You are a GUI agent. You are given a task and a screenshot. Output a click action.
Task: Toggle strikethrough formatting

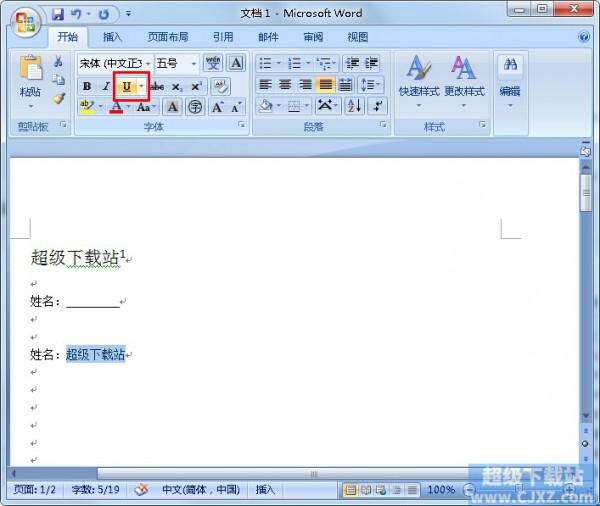coord(157,87)
